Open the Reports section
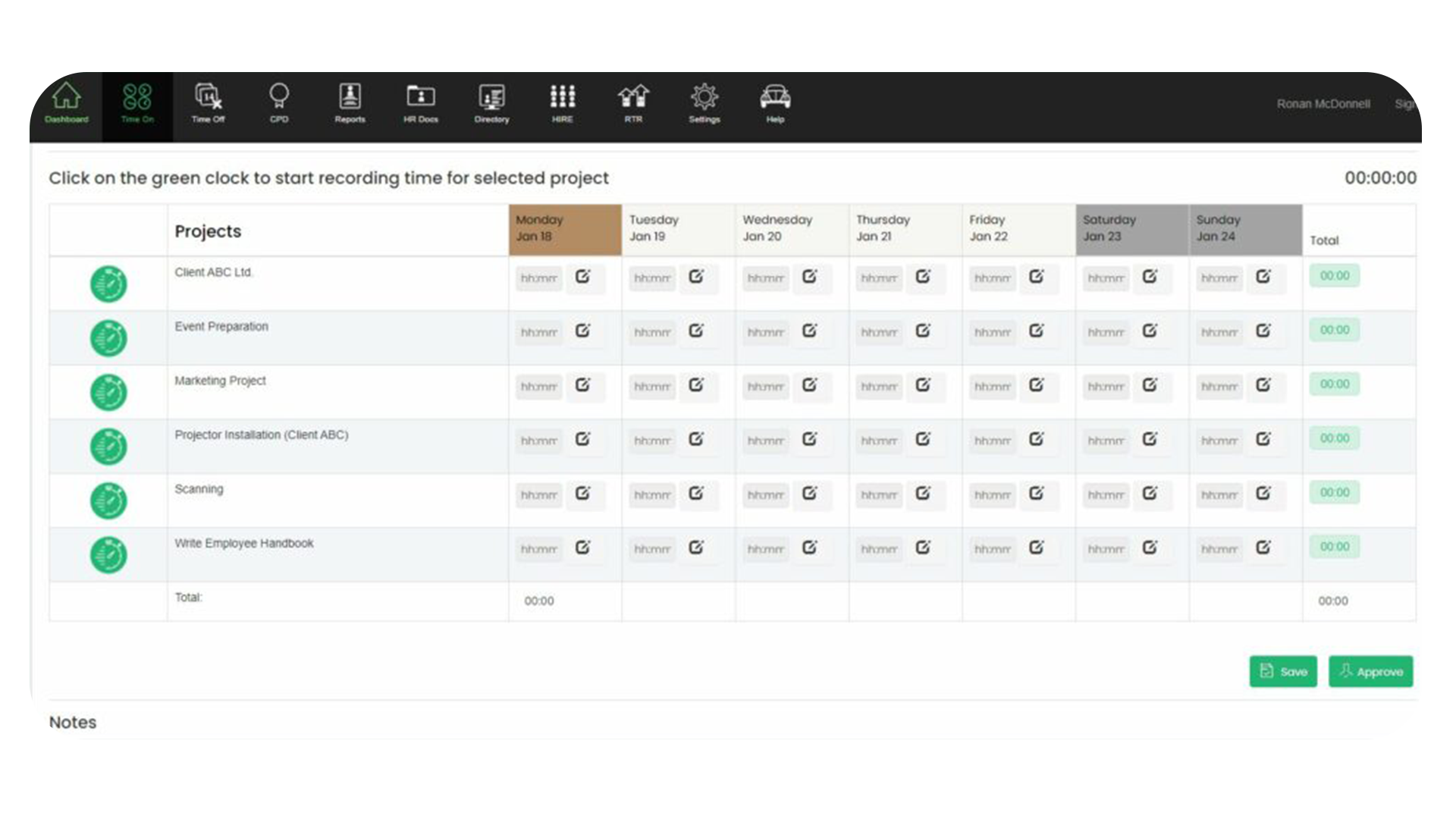This screenshot has height=819, width=1456. coord(350,104)
